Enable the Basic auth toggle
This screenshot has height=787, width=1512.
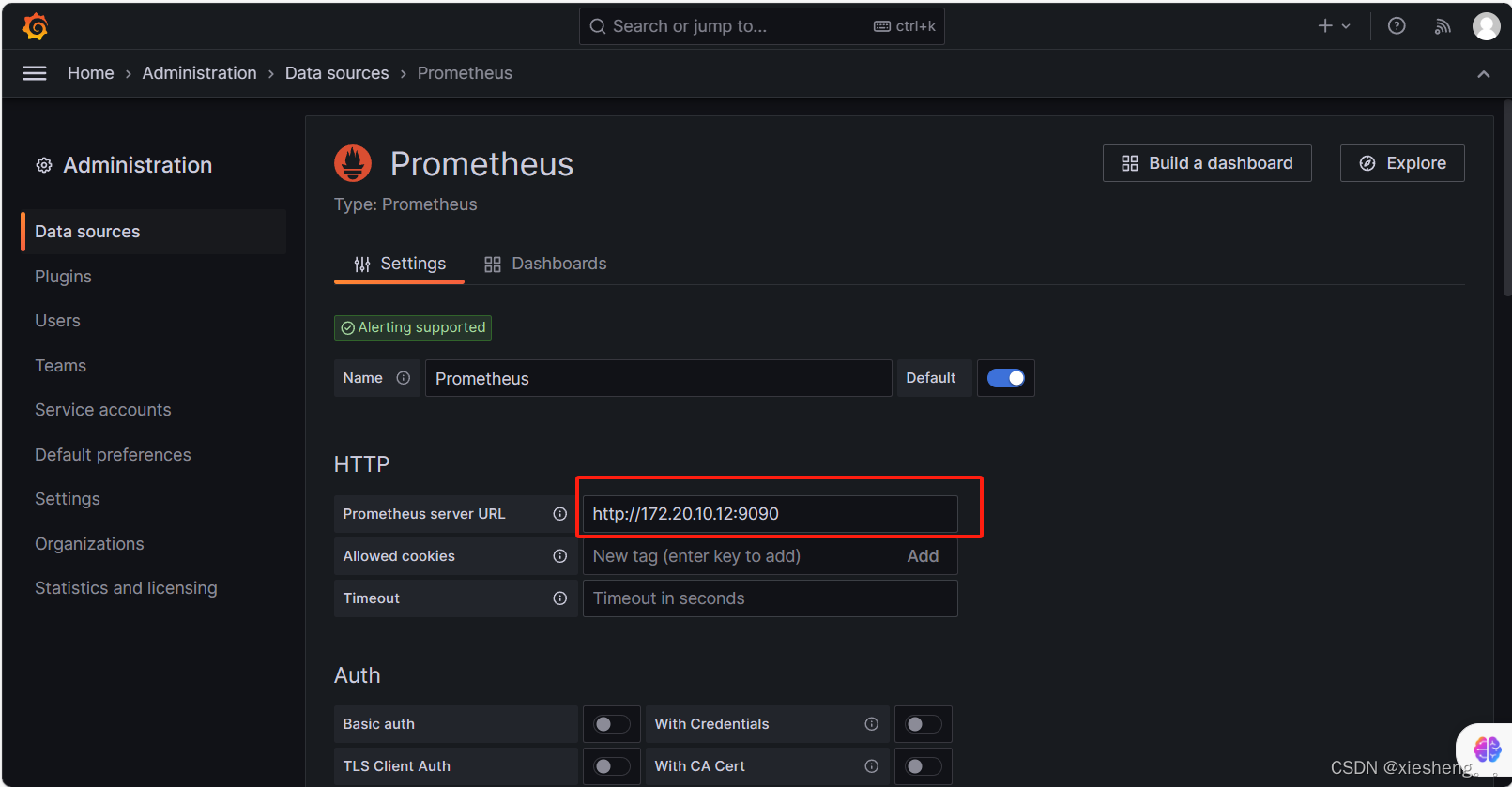pos(611,723)
